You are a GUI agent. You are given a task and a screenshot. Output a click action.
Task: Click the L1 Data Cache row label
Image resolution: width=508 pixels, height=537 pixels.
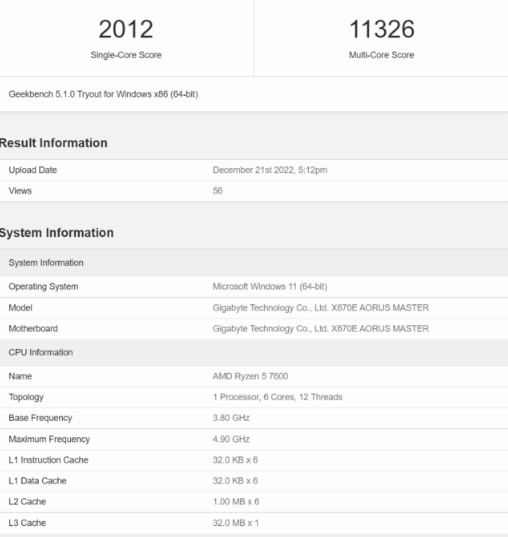point(37,481)
